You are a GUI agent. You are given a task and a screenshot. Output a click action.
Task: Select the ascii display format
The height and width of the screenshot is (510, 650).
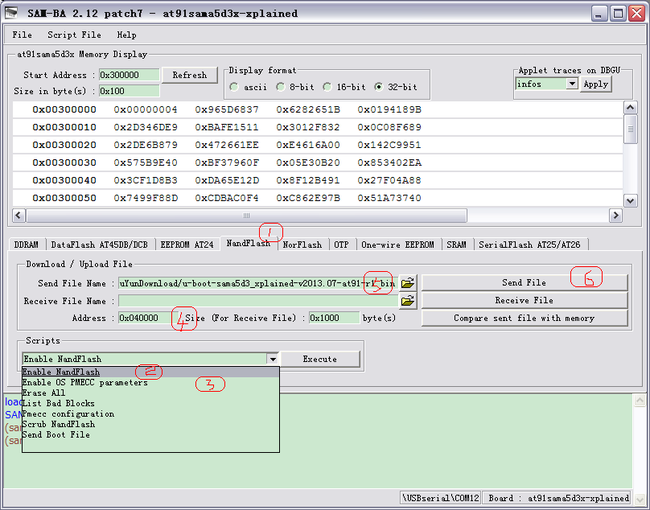[234, 87]
